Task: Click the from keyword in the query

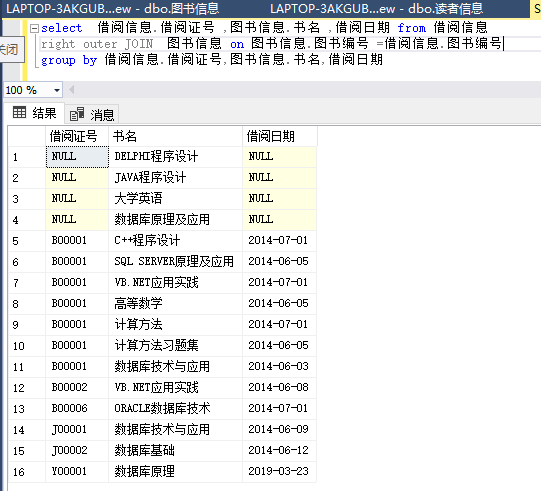Action: [412, 28]
